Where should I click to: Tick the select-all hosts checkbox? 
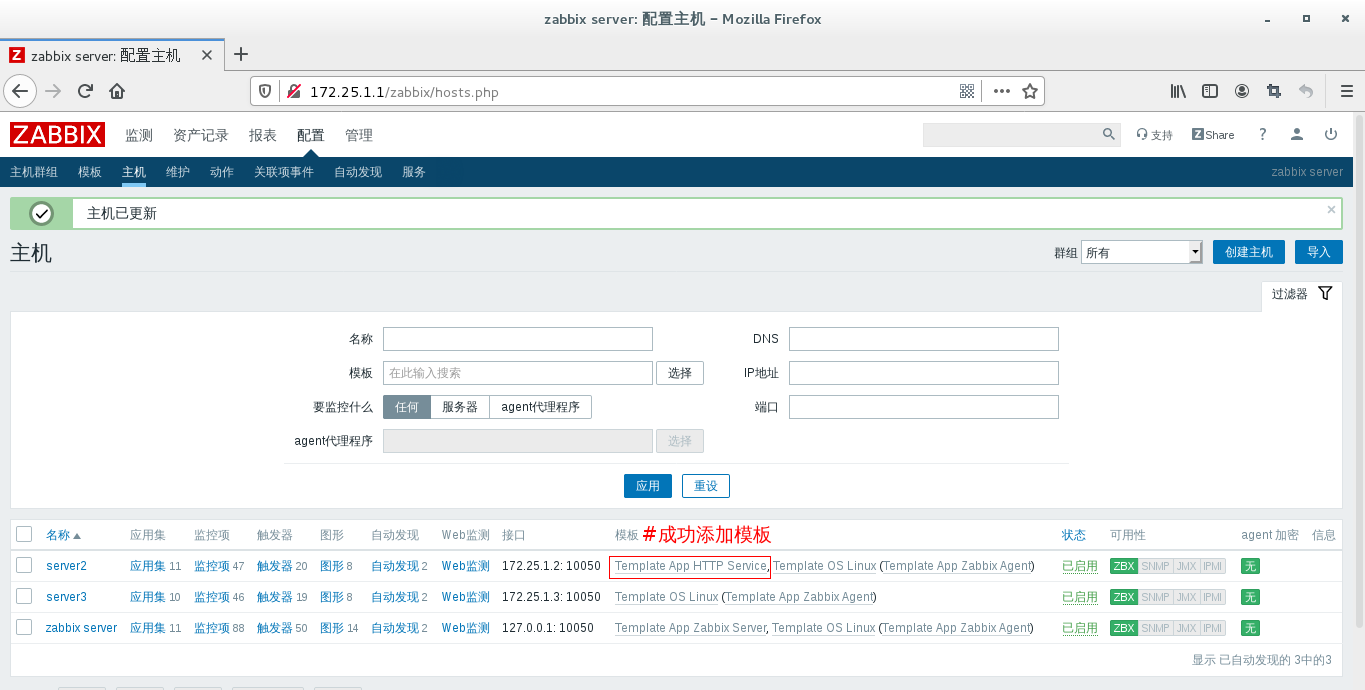24,535
